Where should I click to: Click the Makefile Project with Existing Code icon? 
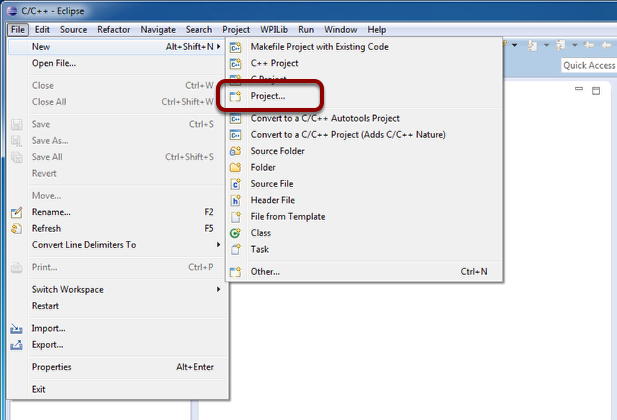click(x=235, y=47)
